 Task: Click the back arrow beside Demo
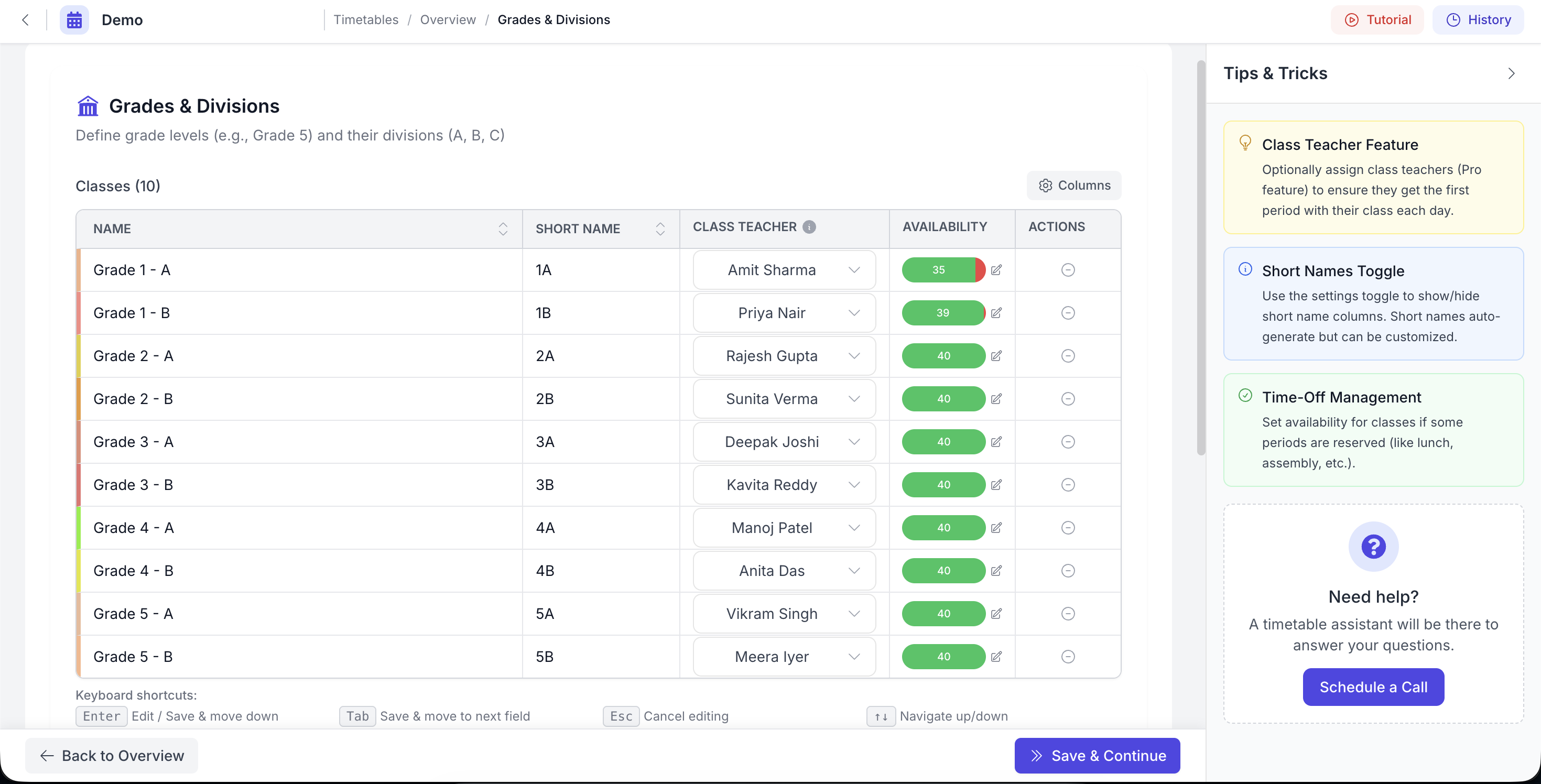tap(25, 20)
